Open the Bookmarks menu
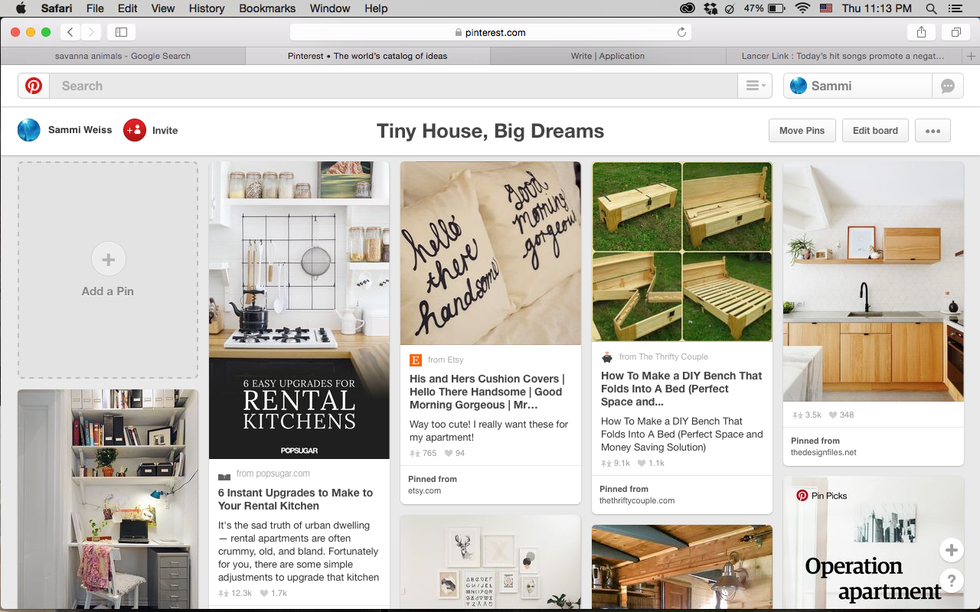This screenshot has width=980, height=612. [x=266, y=8]
